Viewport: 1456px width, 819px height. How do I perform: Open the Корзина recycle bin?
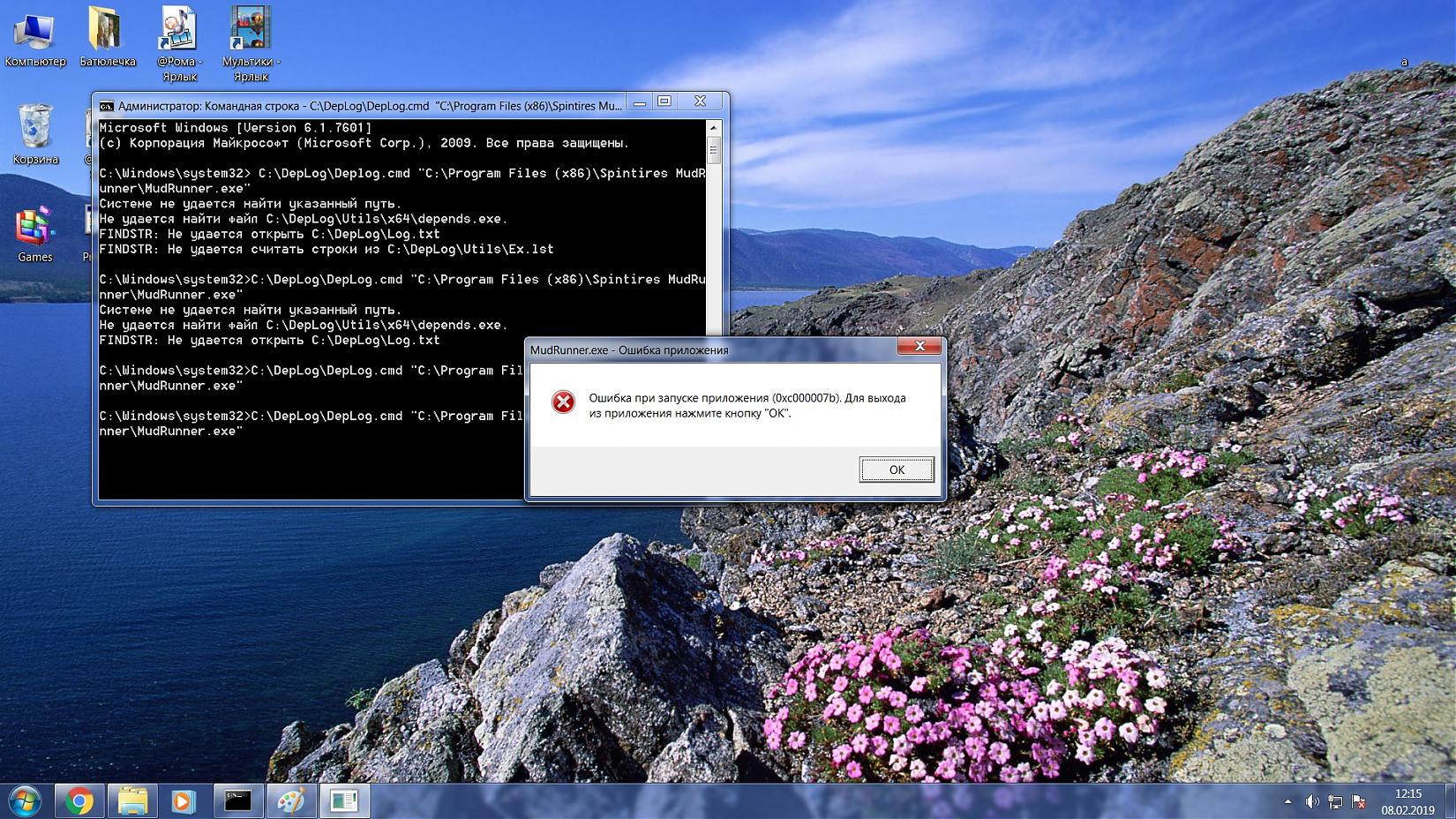(x=35, y=134)
